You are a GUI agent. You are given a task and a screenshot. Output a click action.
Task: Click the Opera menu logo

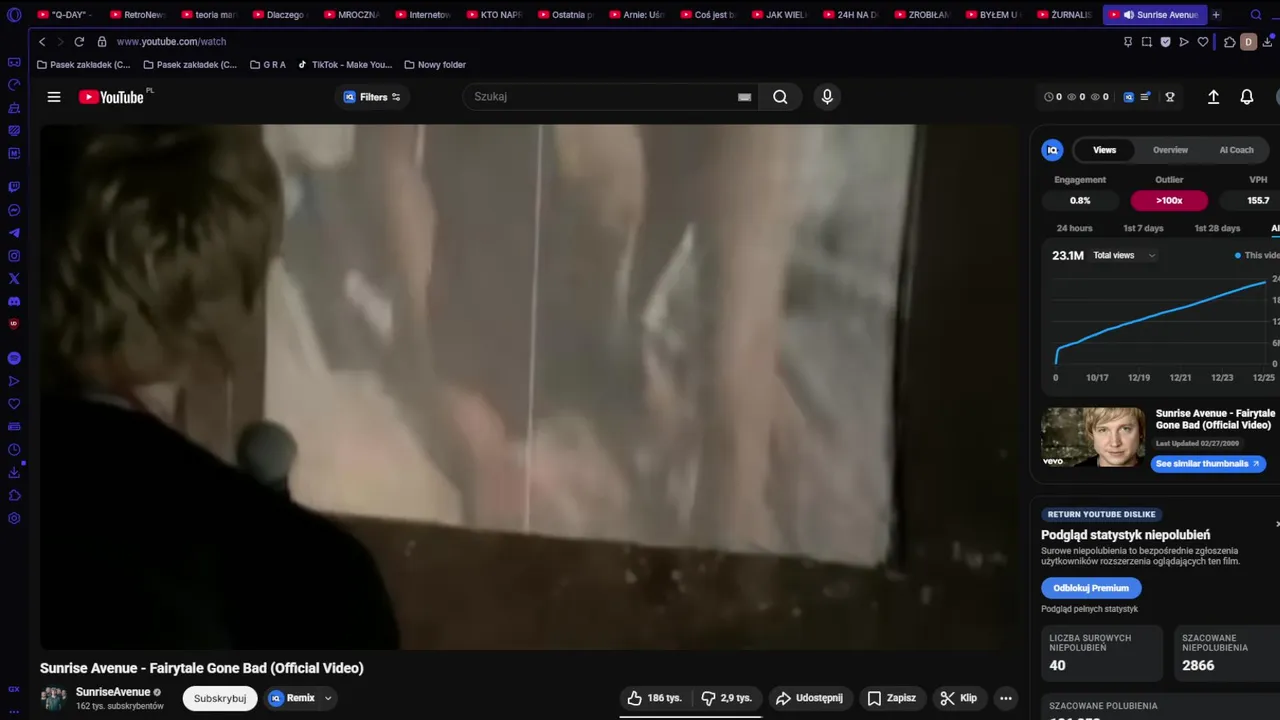[x=14, y=15]
